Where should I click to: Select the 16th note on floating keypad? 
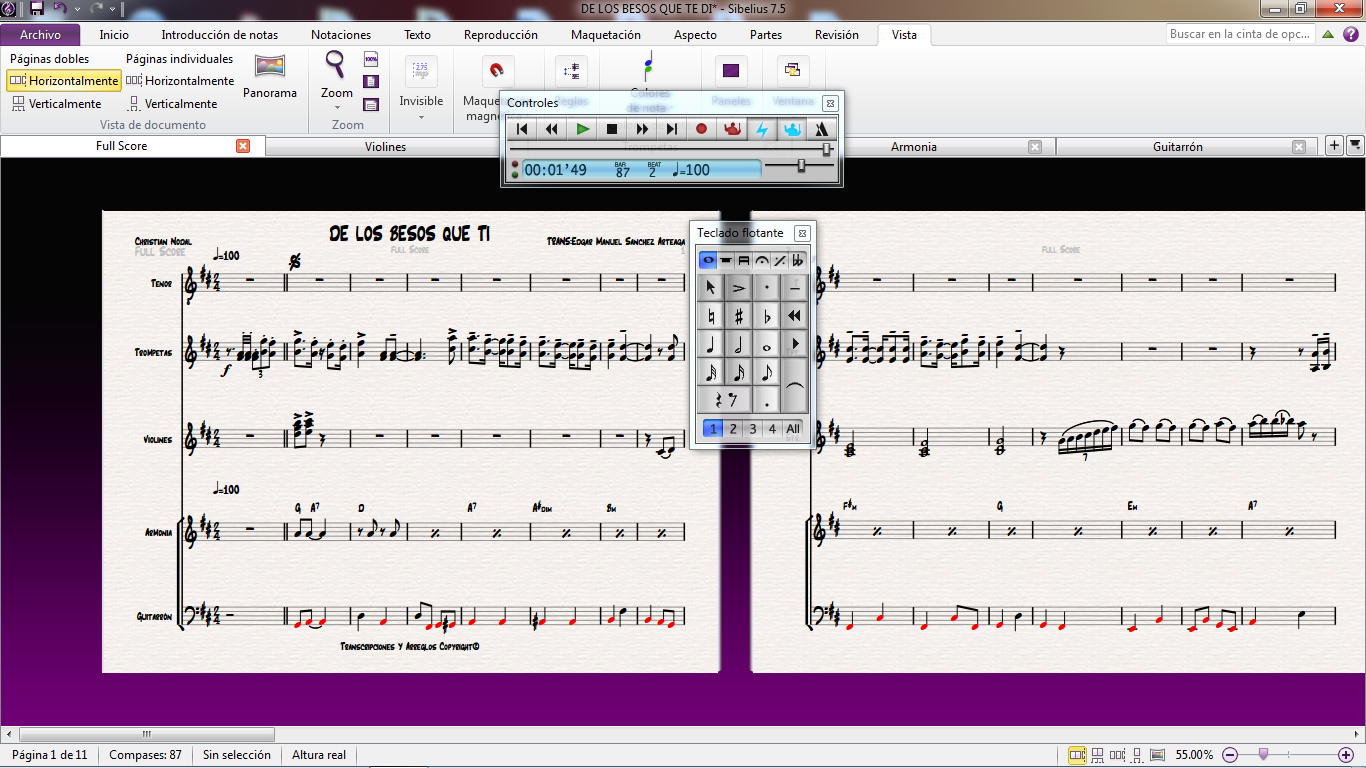pyautogui.click(x=738, y=374)
